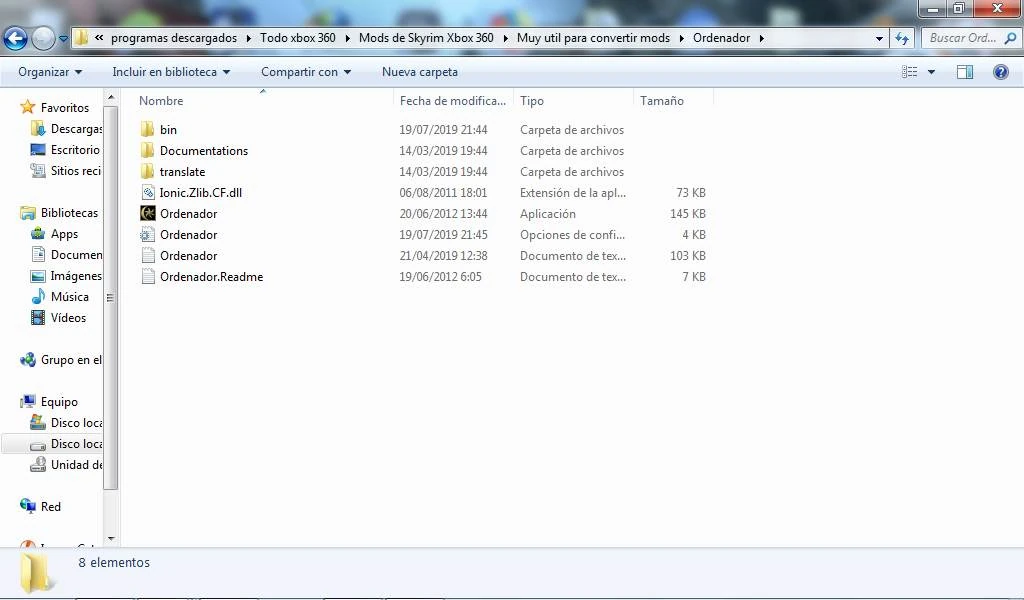Click the 19/07/2019 21:44 date cell
The image size is (1024, 600).
[x=443, y=129]
